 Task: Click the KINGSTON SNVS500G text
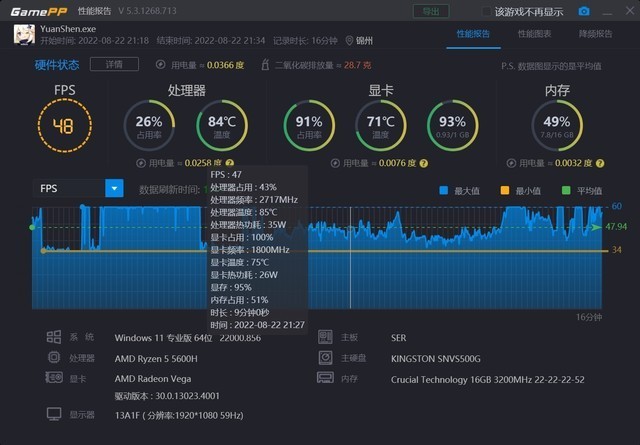tap(436, 359)
